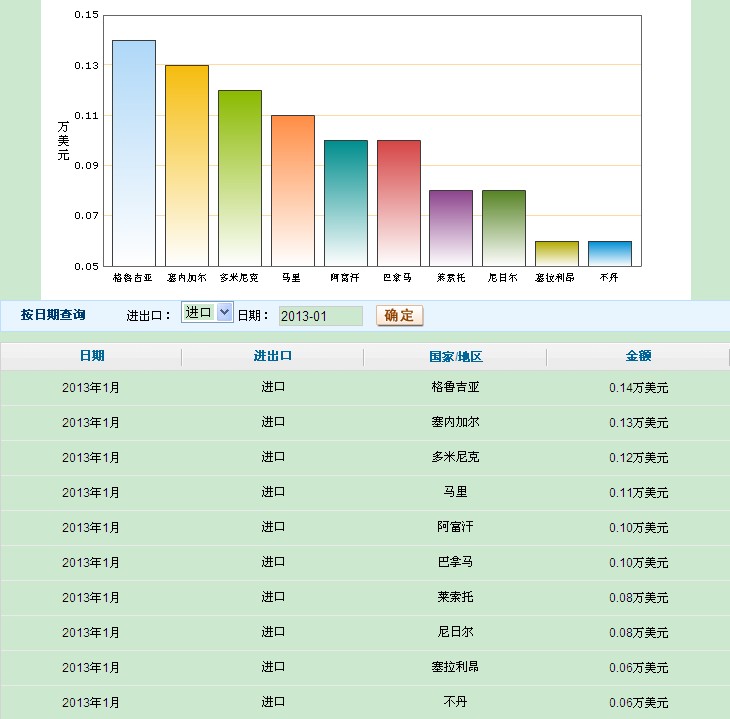Screen dimensions: 730x719
Task: Click the light blue 格鲁吉亚 bar
Action: pos(134,153)
